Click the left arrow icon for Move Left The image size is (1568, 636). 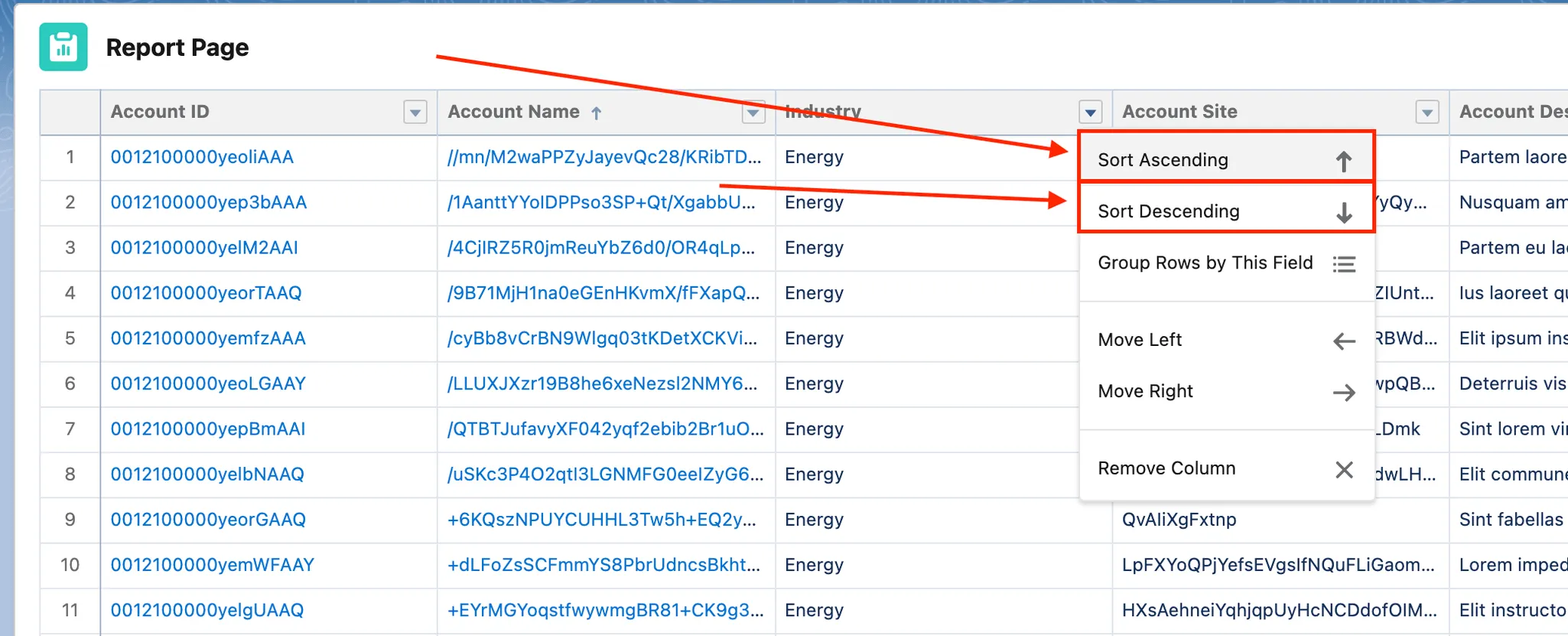coord(1343,341)
